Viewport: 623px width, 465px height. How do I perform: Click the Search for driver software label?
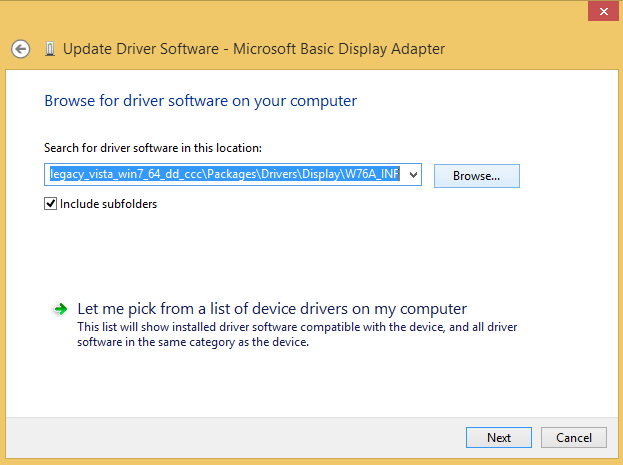click(x=152, y=148)
